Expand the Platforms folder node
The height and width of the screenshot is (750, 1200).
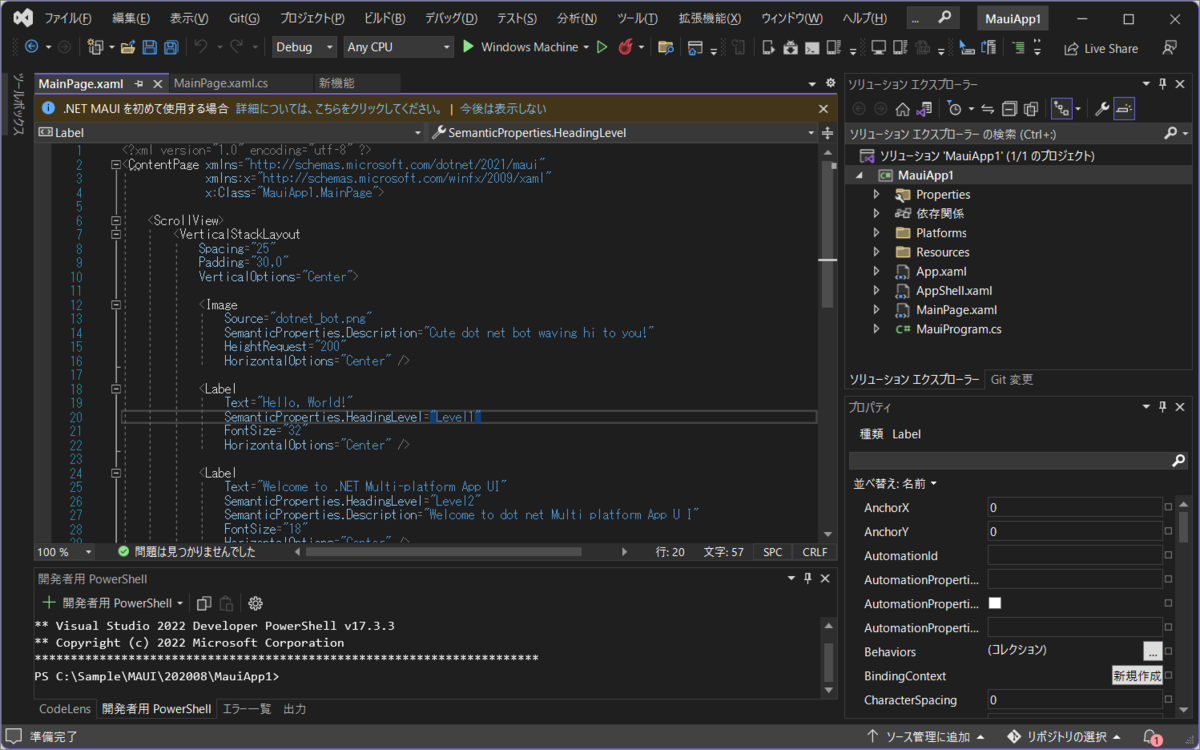tap(876, 233)
